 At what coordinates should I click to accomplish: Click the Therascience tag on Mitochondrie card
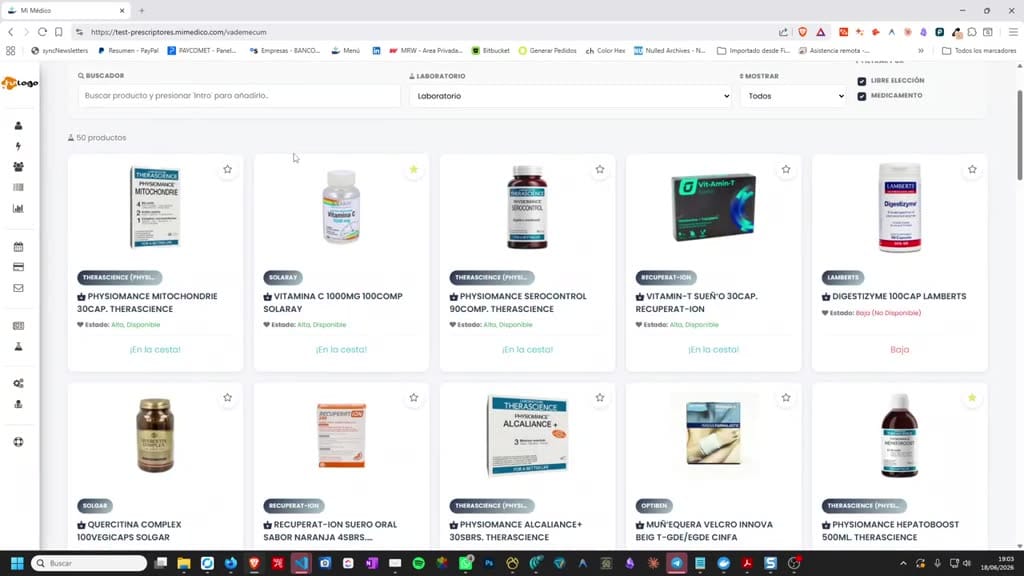click(x=120, y=278)
